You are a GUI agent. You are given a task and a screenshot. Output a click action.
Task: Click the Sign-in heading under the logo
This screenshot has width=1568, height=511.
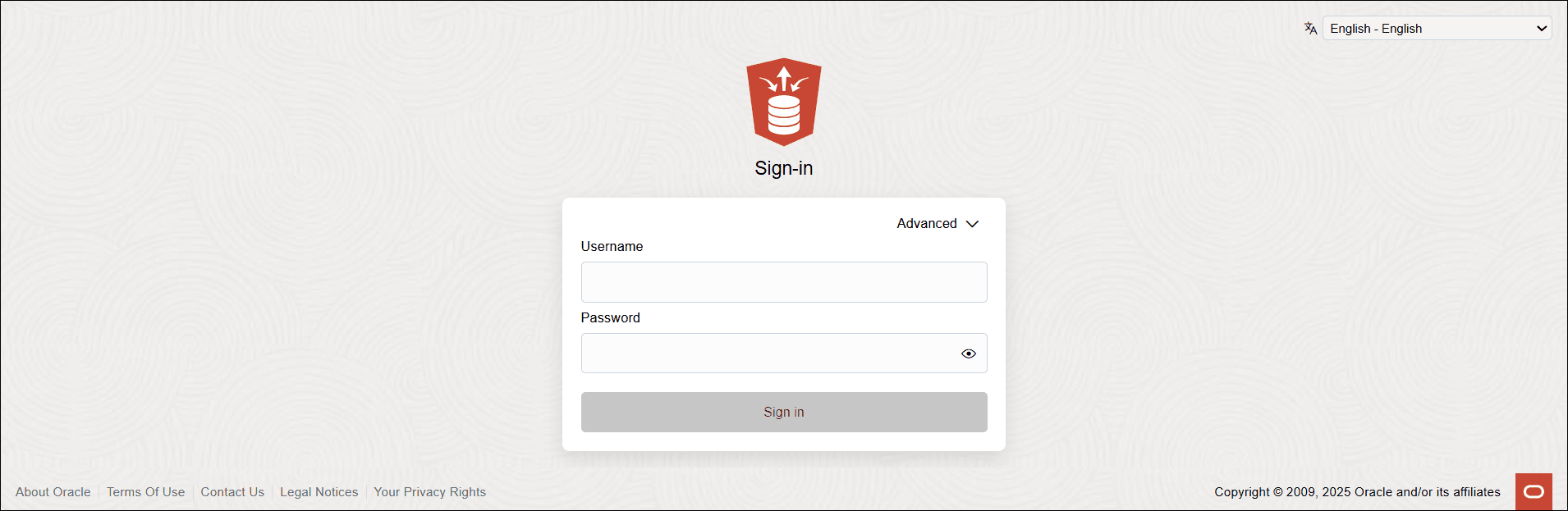[783, 168]
